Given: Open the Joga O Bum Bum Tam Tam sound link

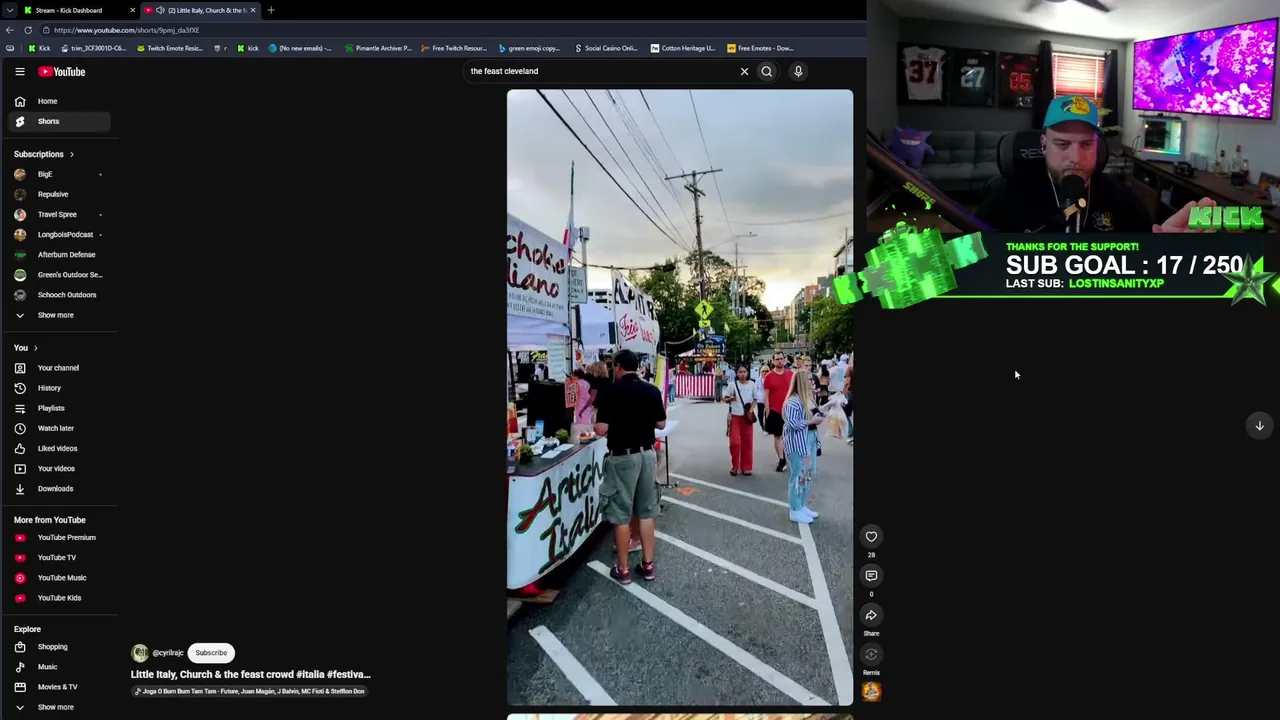Looking at the screenshot, I should (x=251, y=691).
